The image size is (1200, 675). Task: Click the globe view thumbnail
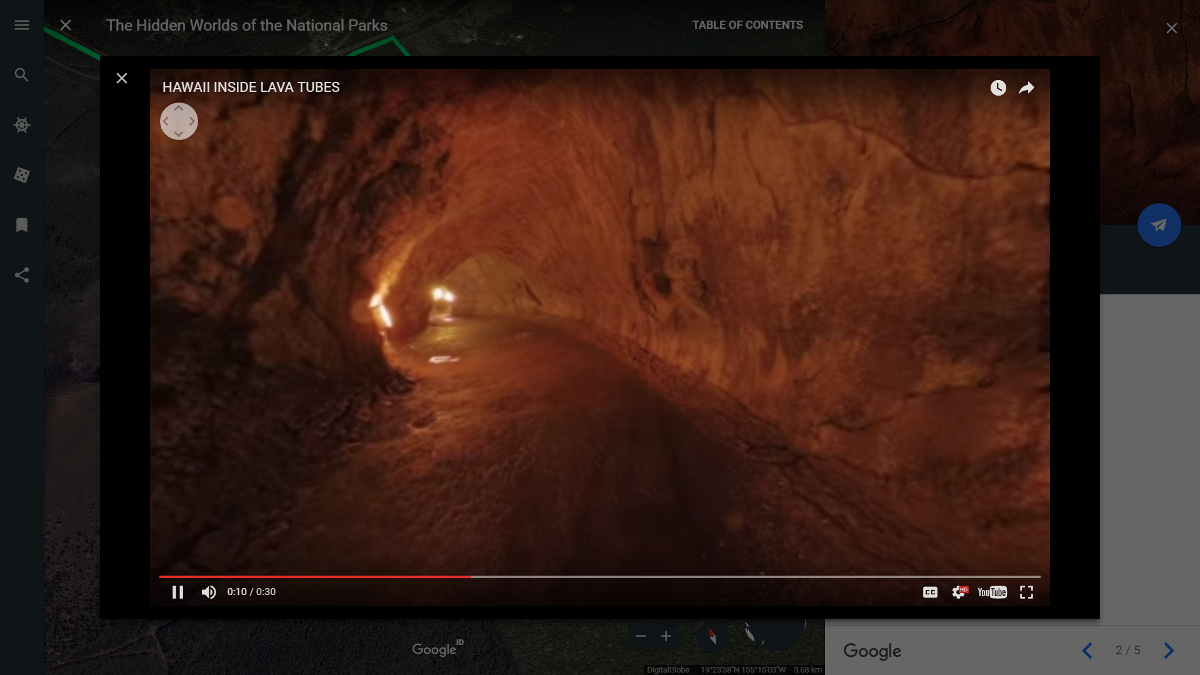click(x=775, y=632)
